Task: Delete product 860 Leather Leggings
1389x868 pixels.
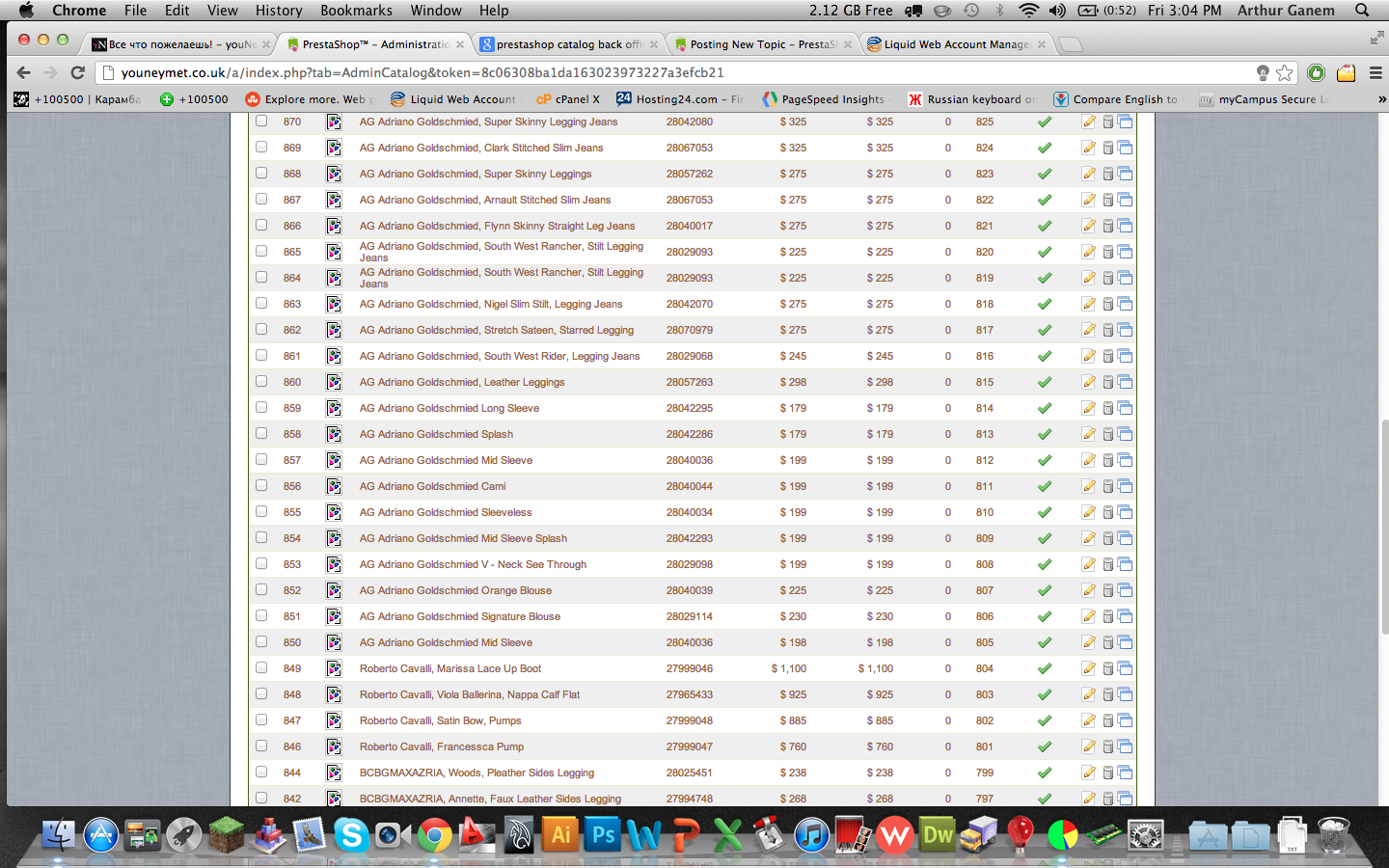Action: click(1108, 382)
